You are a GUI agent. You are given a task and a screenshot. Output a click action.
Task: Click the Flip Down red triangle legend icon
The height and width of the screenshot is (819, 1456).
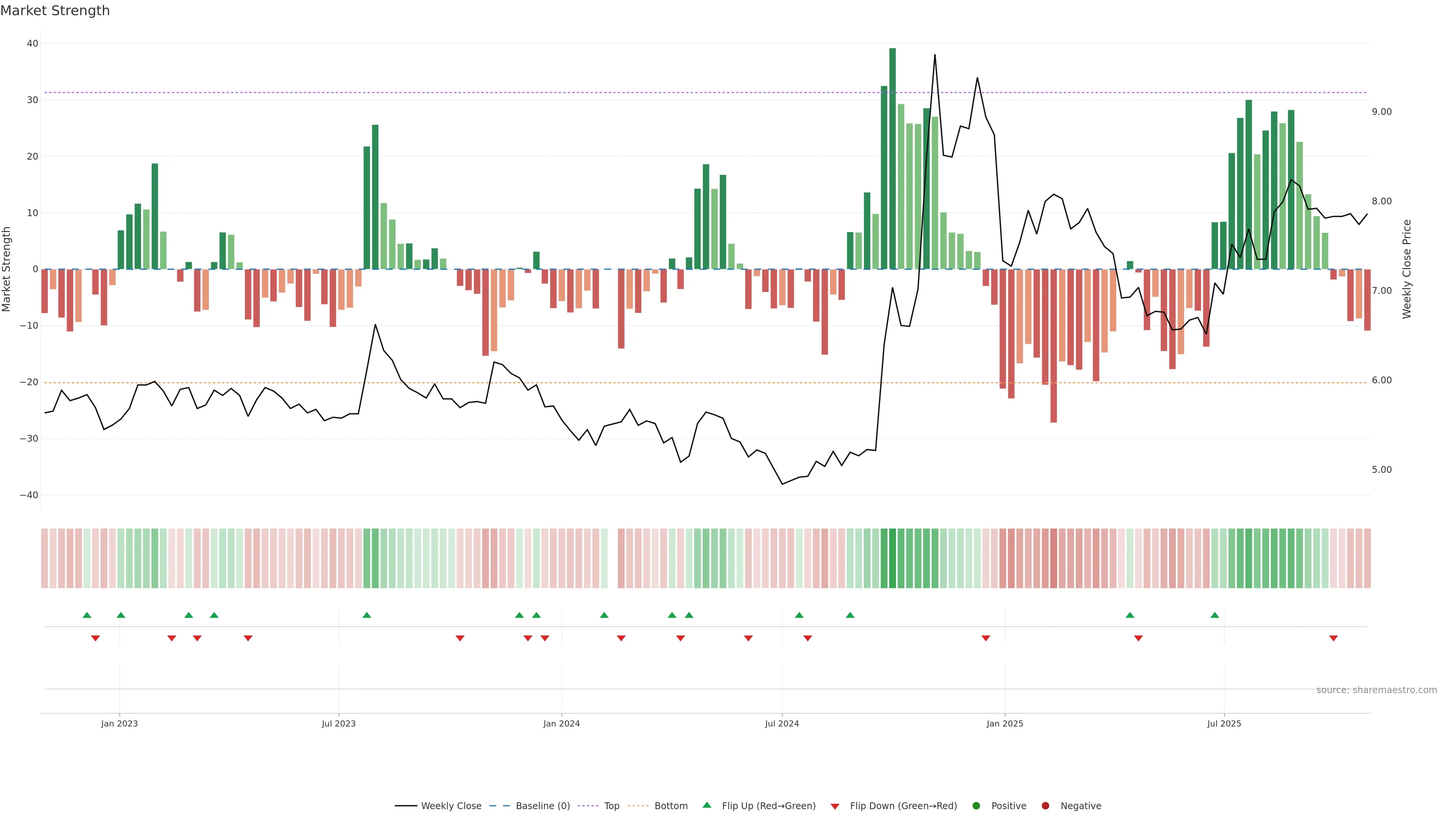835,806
